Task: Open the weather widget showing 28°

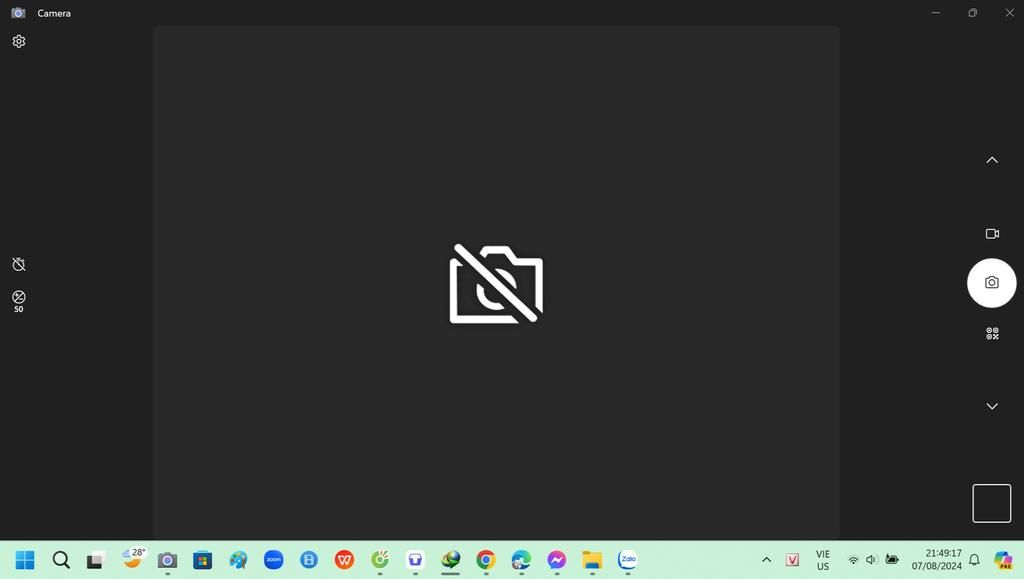Action: [133, 559]
